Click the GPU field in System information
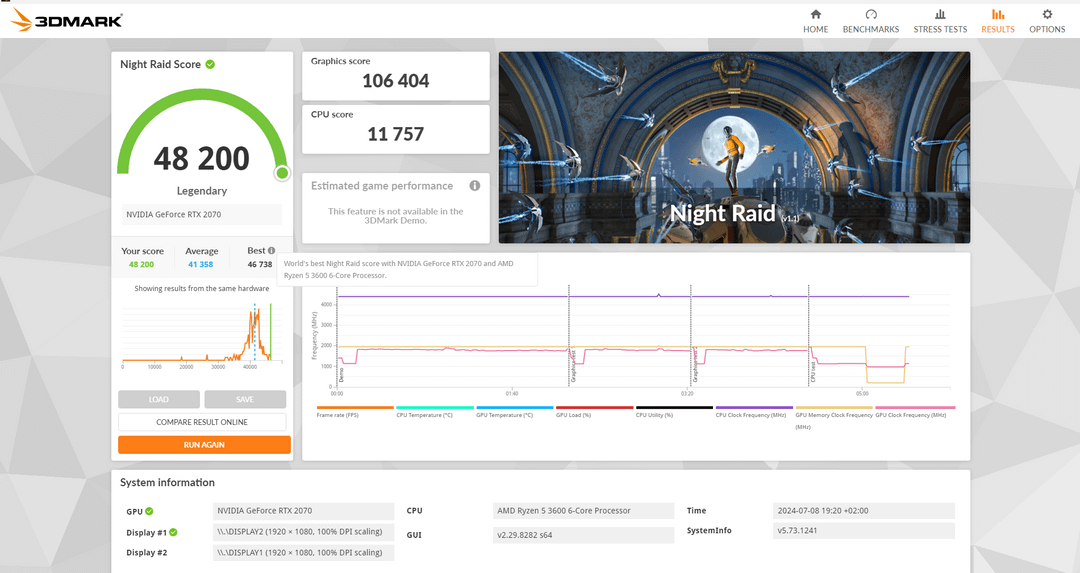 [x=303, y=511]
